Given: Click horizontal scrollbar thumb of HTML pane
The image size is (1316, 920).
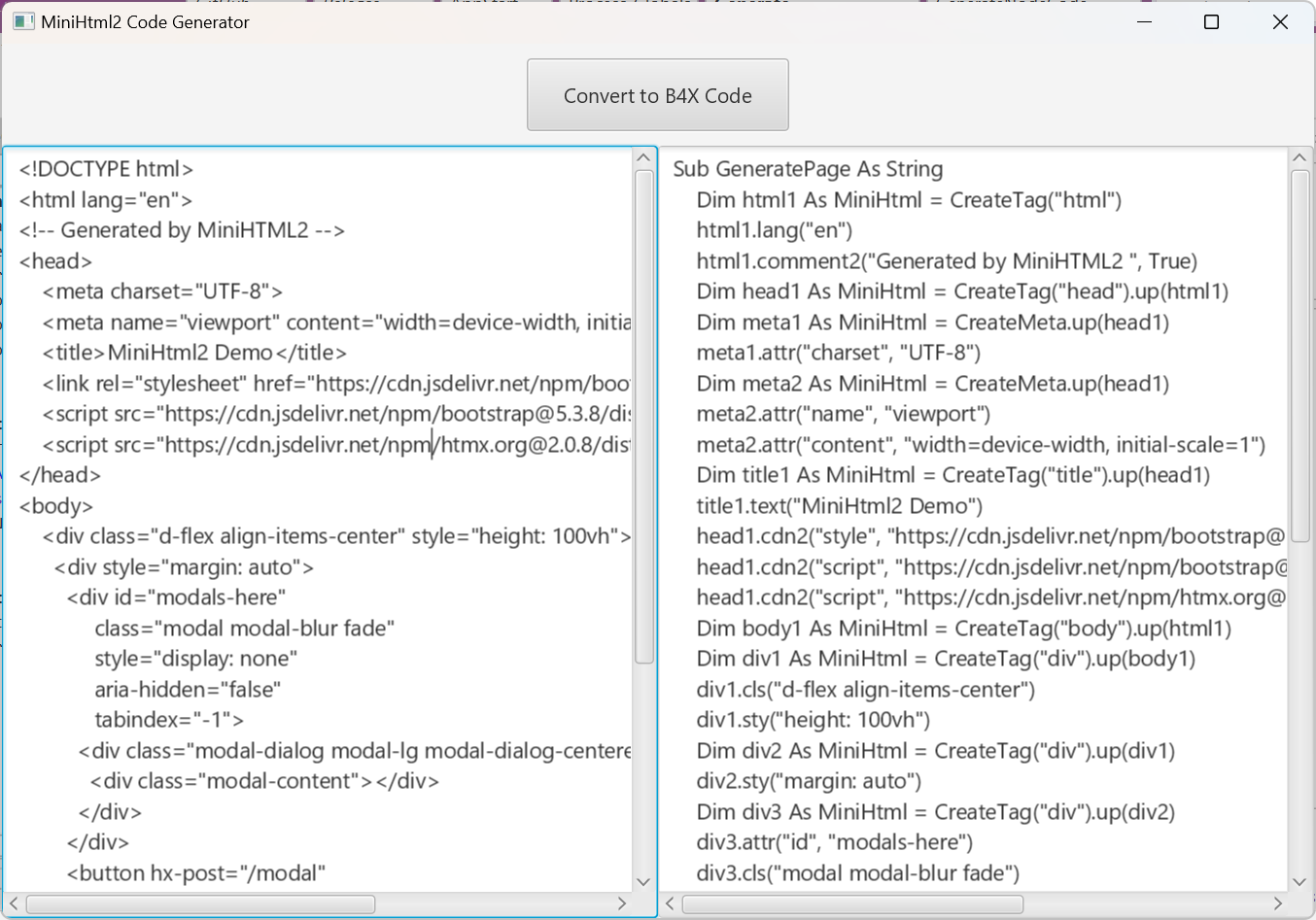Looking at the screenshot, I should tap(200, 904).
